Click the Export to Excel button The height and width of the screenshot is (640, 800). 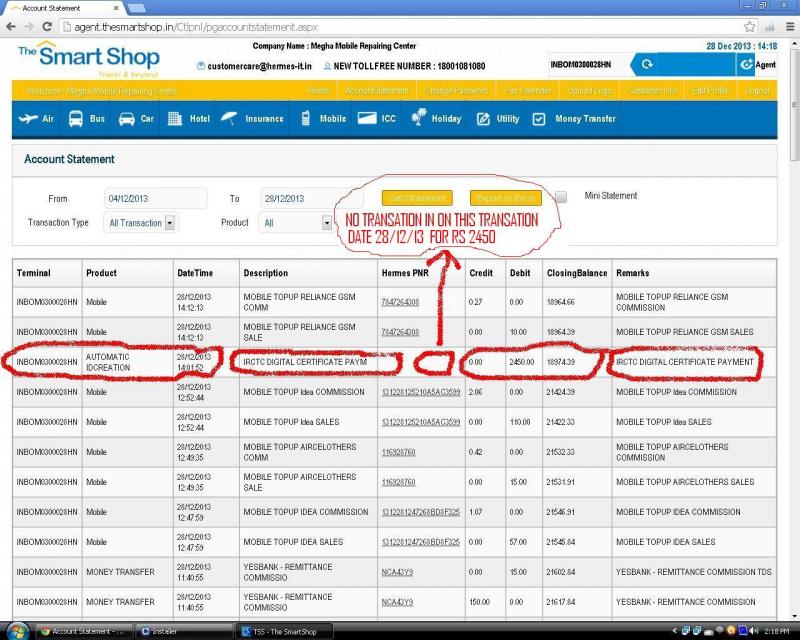click(x=506, y=198)
